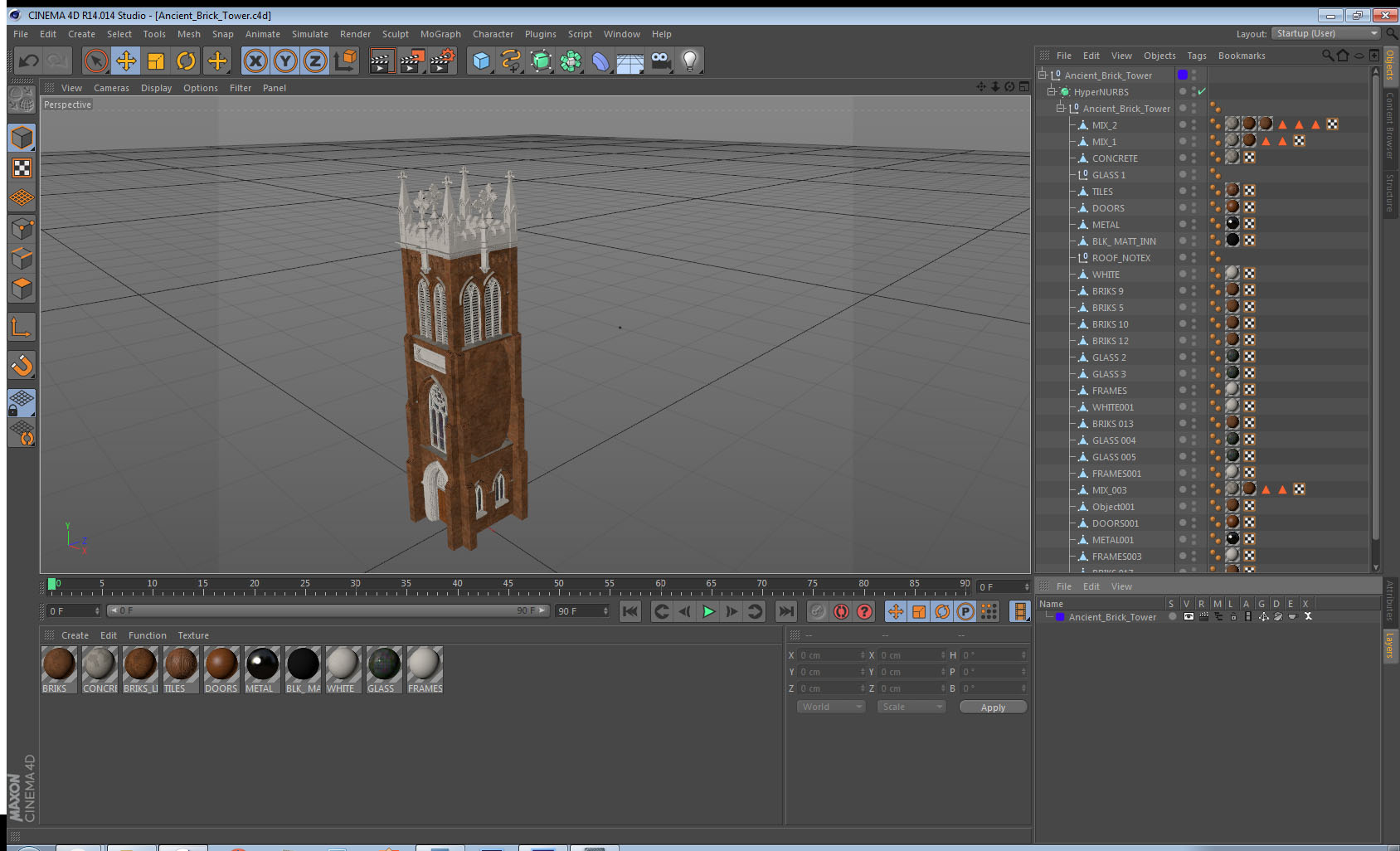Viewport: 1400px width, 851px height.
Task: Add a Cube primitive object
Action: (x=481, y=61)
